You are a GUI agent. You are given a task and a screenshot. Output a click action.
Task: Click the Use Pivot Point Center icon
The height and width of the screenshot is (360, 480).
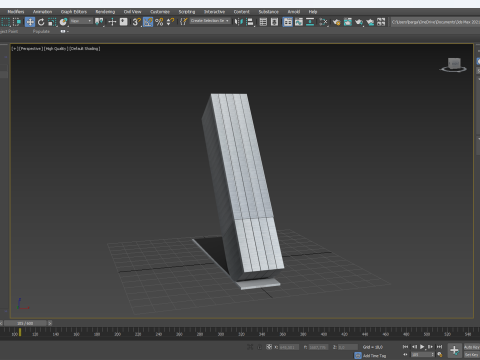[99, 22]
